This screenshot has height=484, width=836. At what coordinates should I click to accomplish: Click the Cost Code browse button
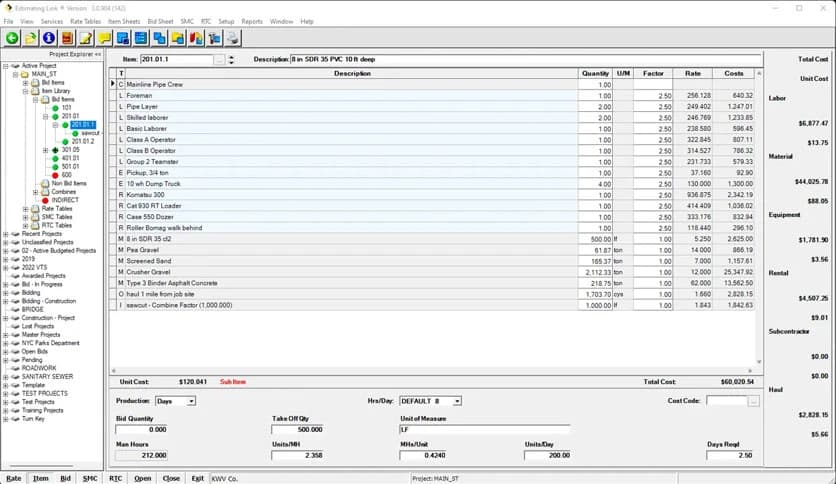point(753,401)
